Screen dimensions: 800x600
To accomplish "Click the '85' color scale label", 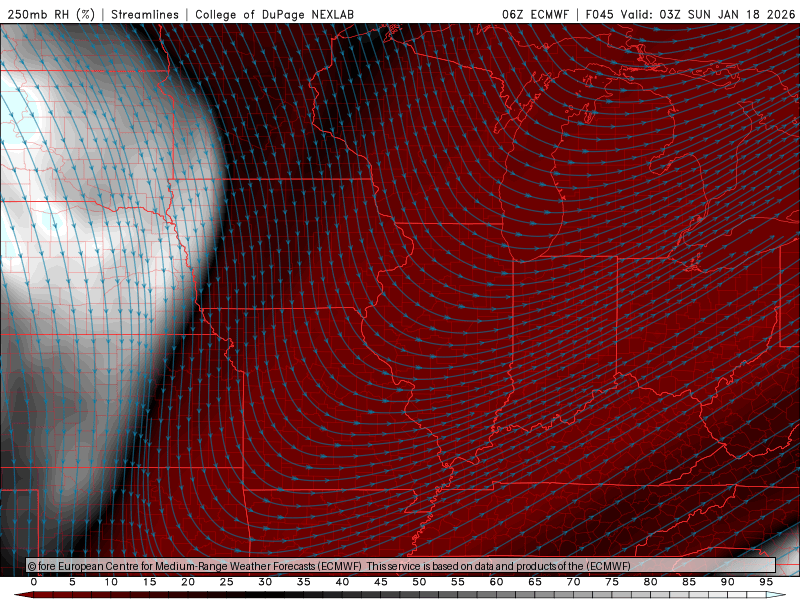I will coord(689,582).
